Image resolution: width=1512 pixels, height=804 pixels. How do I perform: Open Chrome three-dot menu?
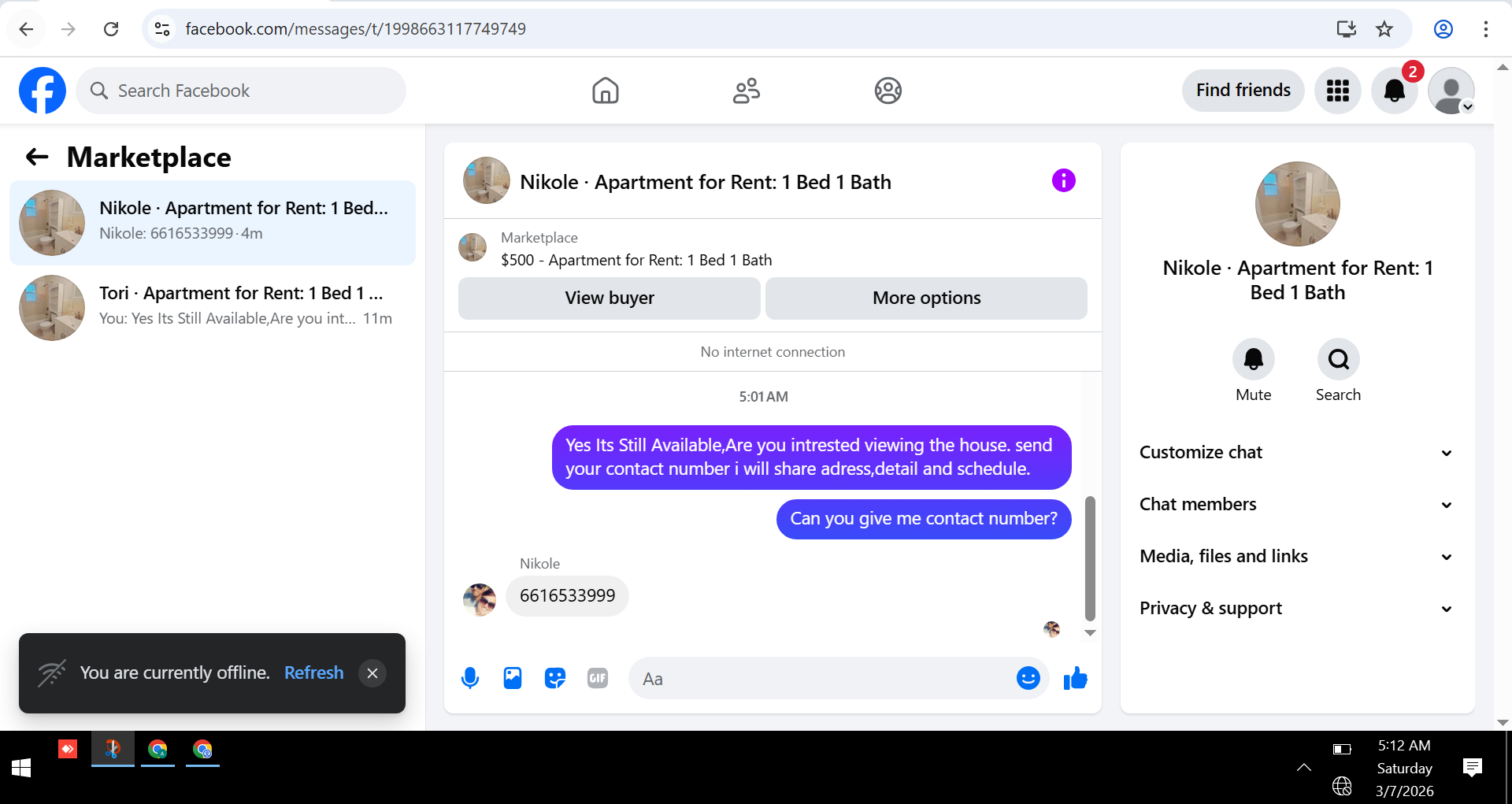point(1485,29)
